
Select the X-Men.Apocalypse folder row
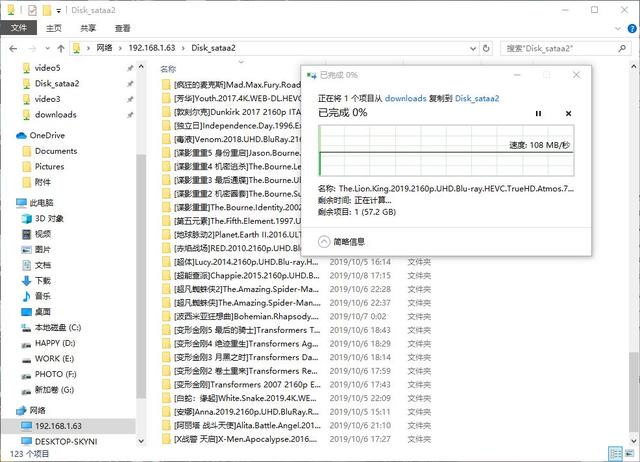296,439
